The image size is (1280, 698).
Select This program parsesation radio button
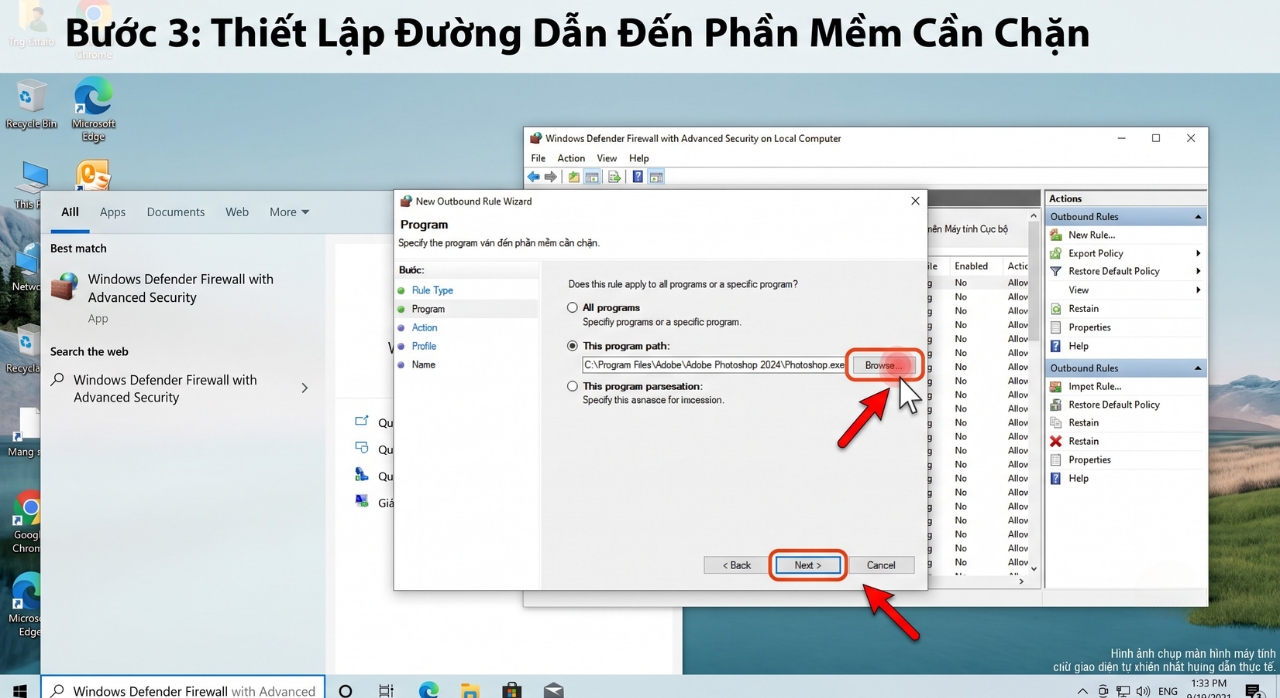(573, 386)
